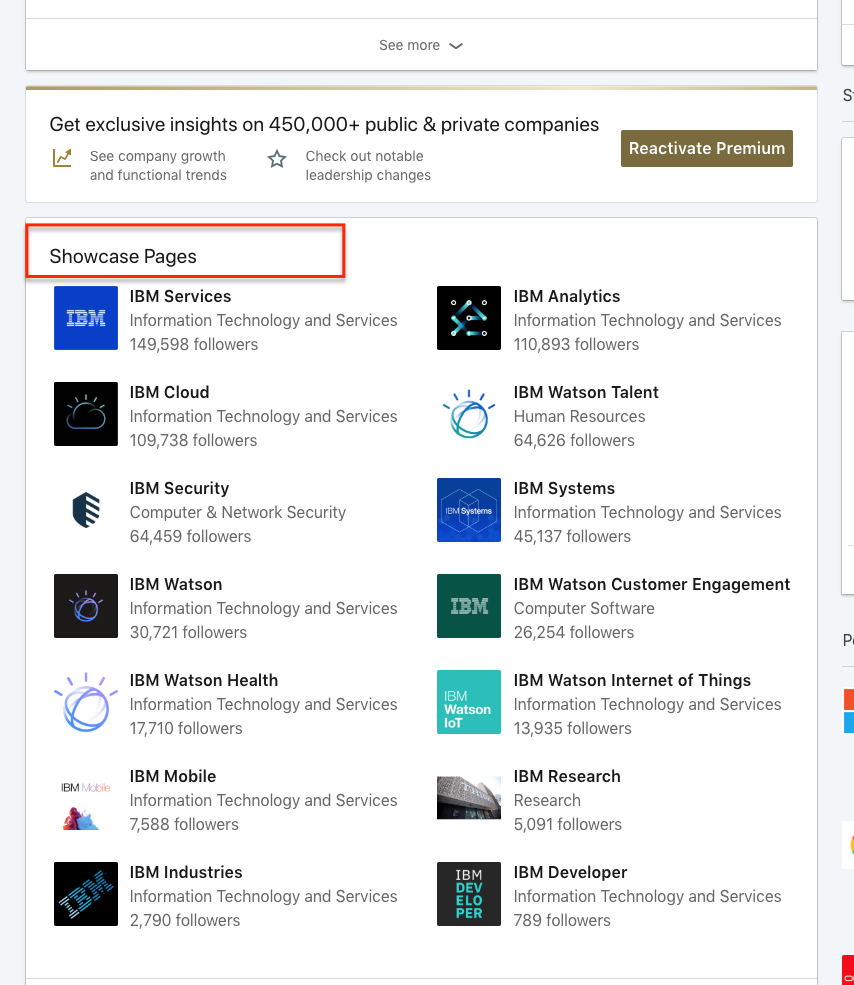Click the See more chevron arrow
Image resolution: width=854 pixels, height=985 pixels.
click(x=456, y=46)
